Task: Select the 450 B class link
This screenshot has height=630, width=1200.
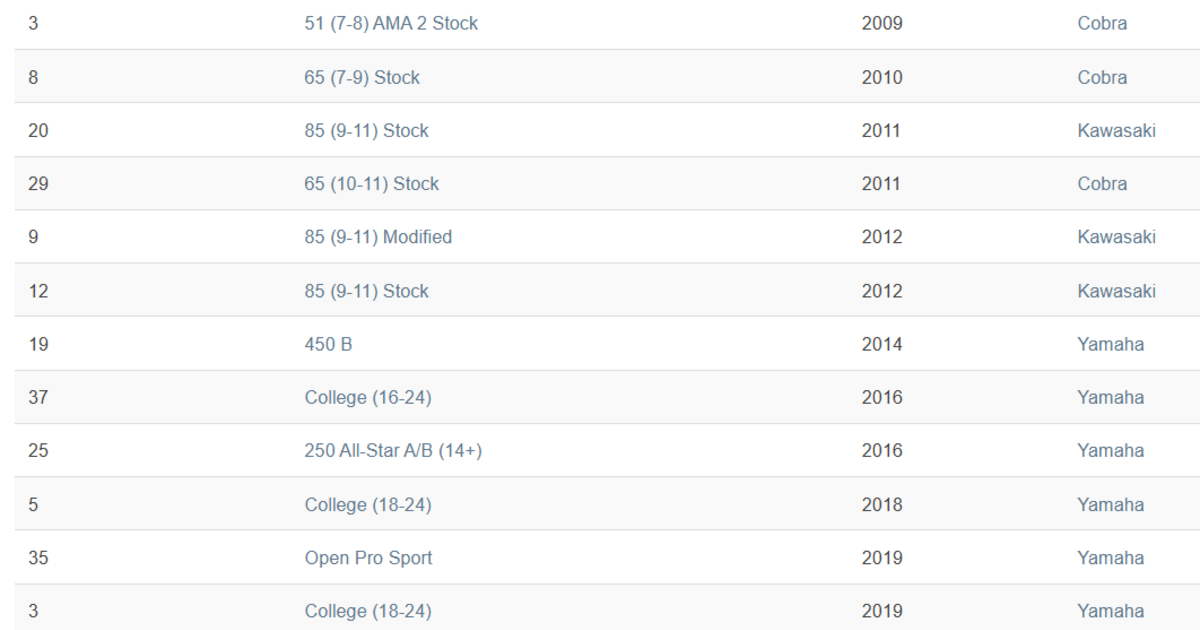Action: (328, 344)
